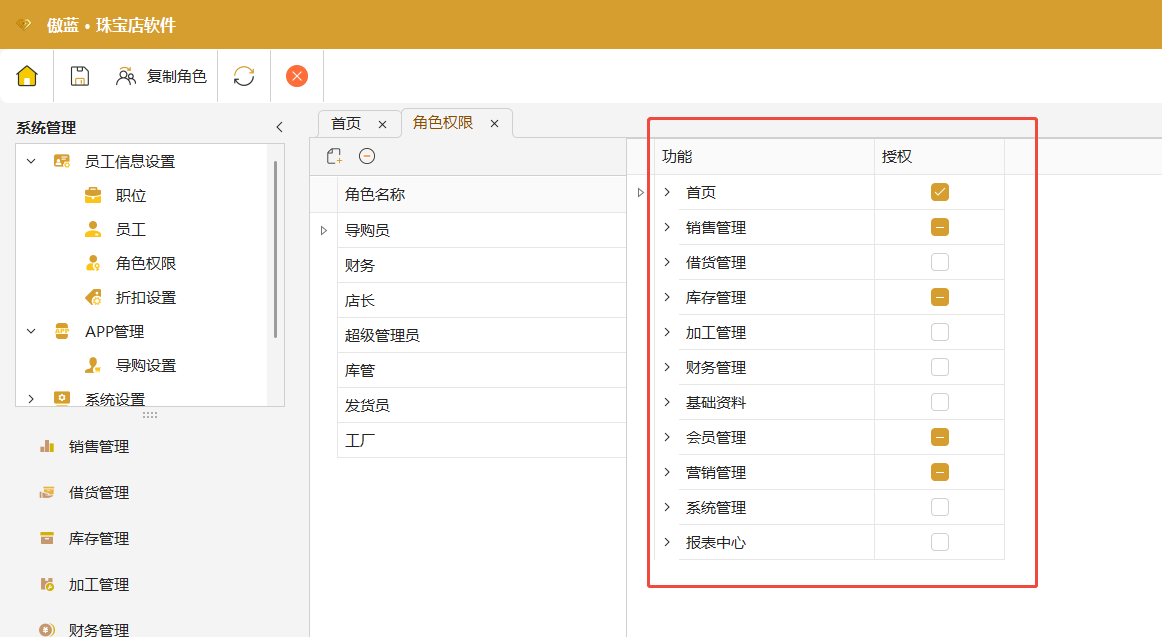
Task: Expand the 销售管理 function row
Action: [667, 227]
